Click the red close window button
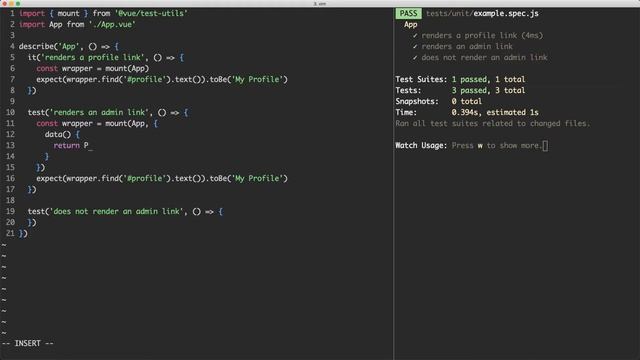The image size is (640, 360). (x=4, y=3)
